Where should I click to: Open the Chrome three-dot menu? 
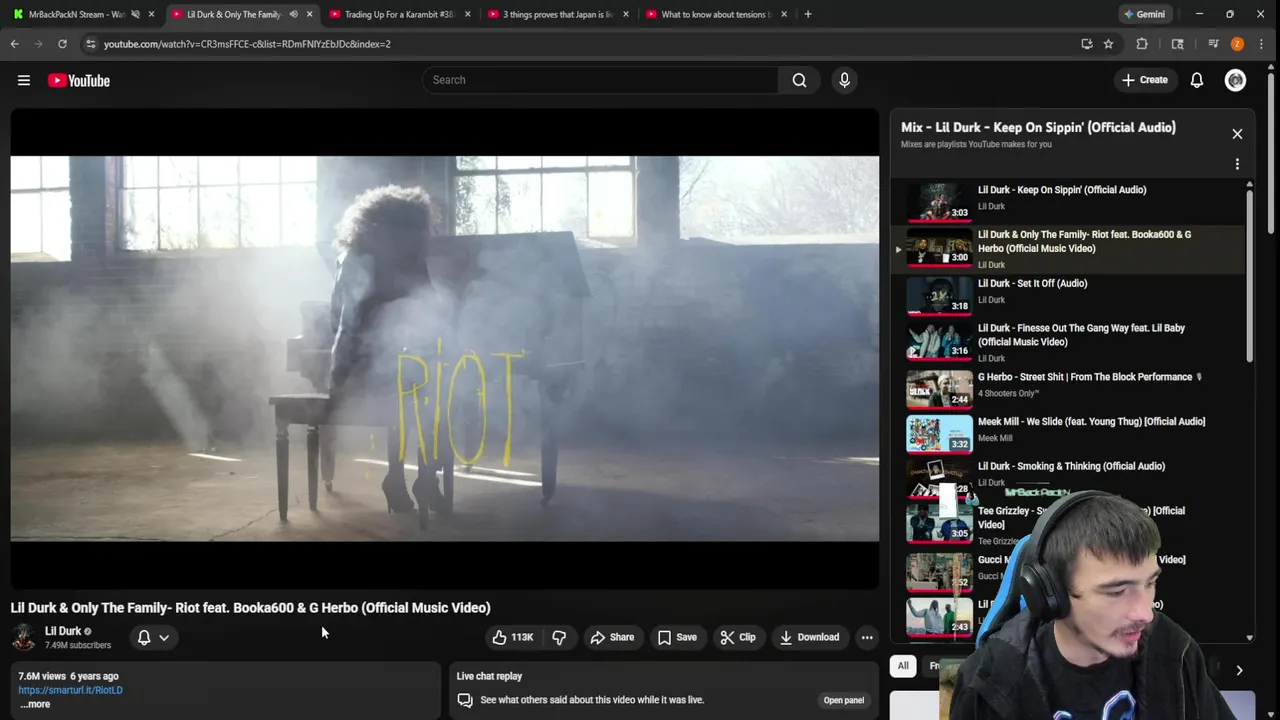(1261, 44)
